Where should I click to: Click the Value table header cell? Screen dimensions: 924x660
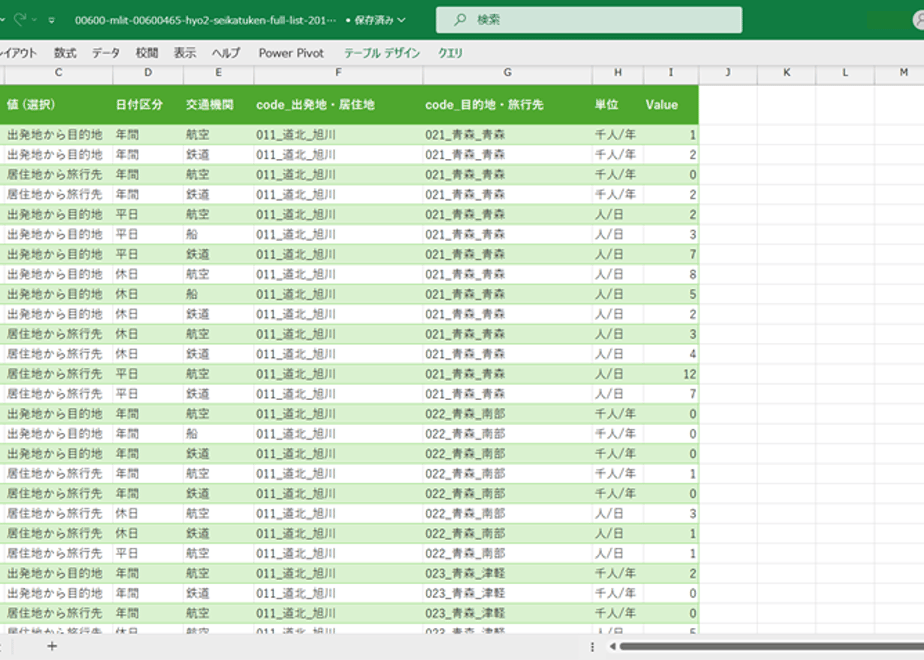pos(671,105)
